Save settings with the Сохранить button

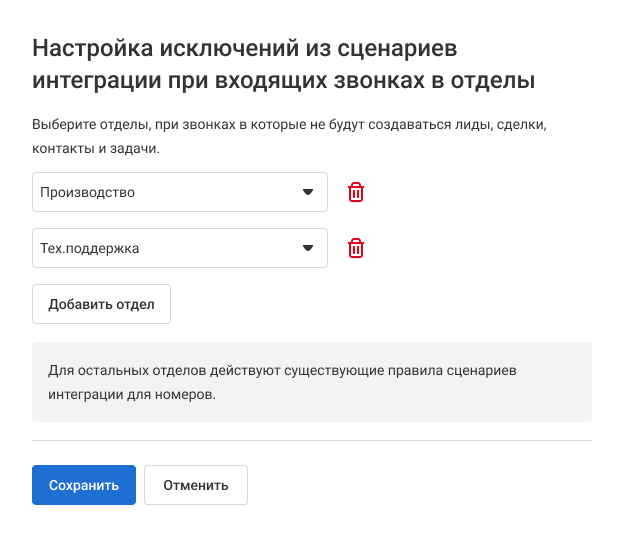(84, 485)
